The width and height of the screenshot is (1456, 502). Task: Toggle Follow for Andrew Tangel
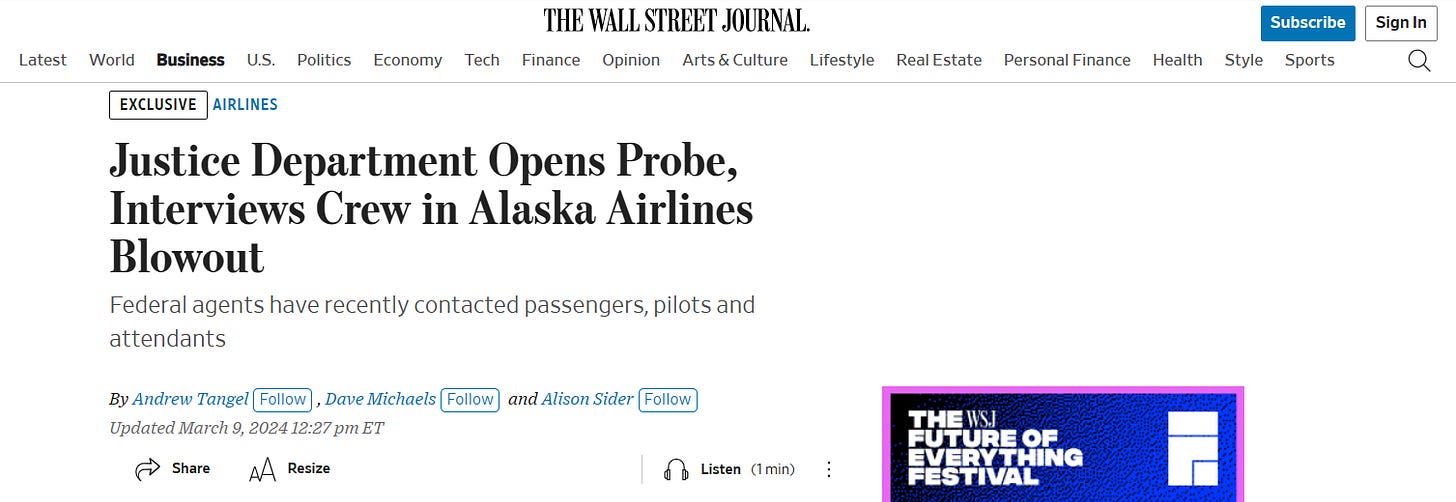[283, 399]
